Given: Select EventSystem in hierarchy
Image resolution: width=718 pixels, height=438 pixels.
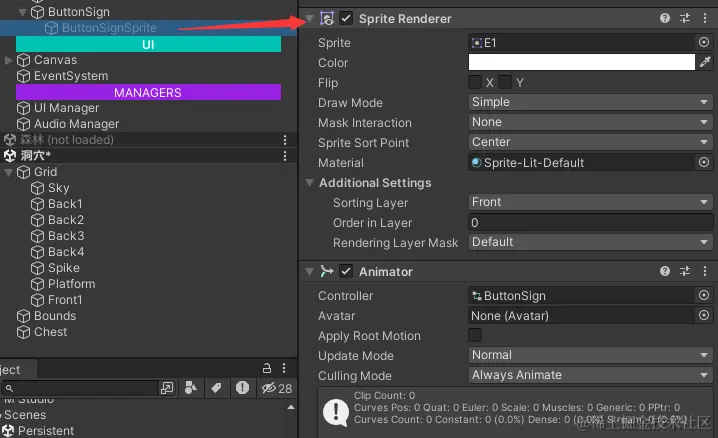Looking at the screenshot, I should [71, 76].
